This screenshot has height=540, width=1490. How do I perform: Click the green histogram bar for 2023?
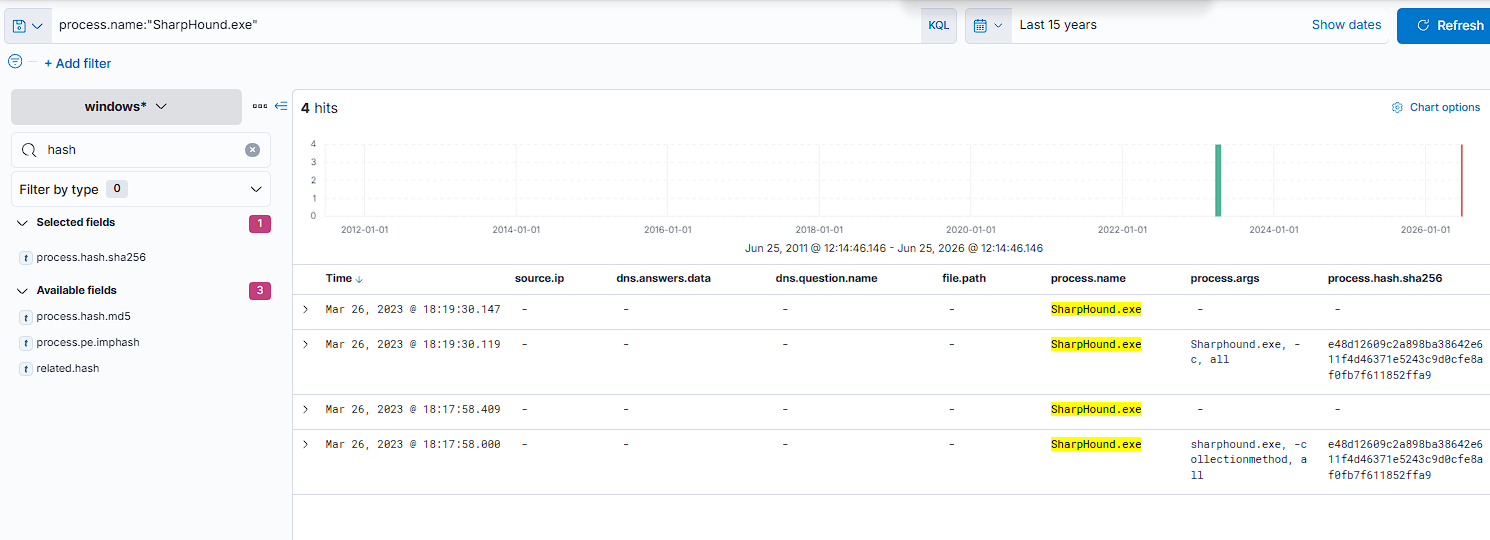1218,180
